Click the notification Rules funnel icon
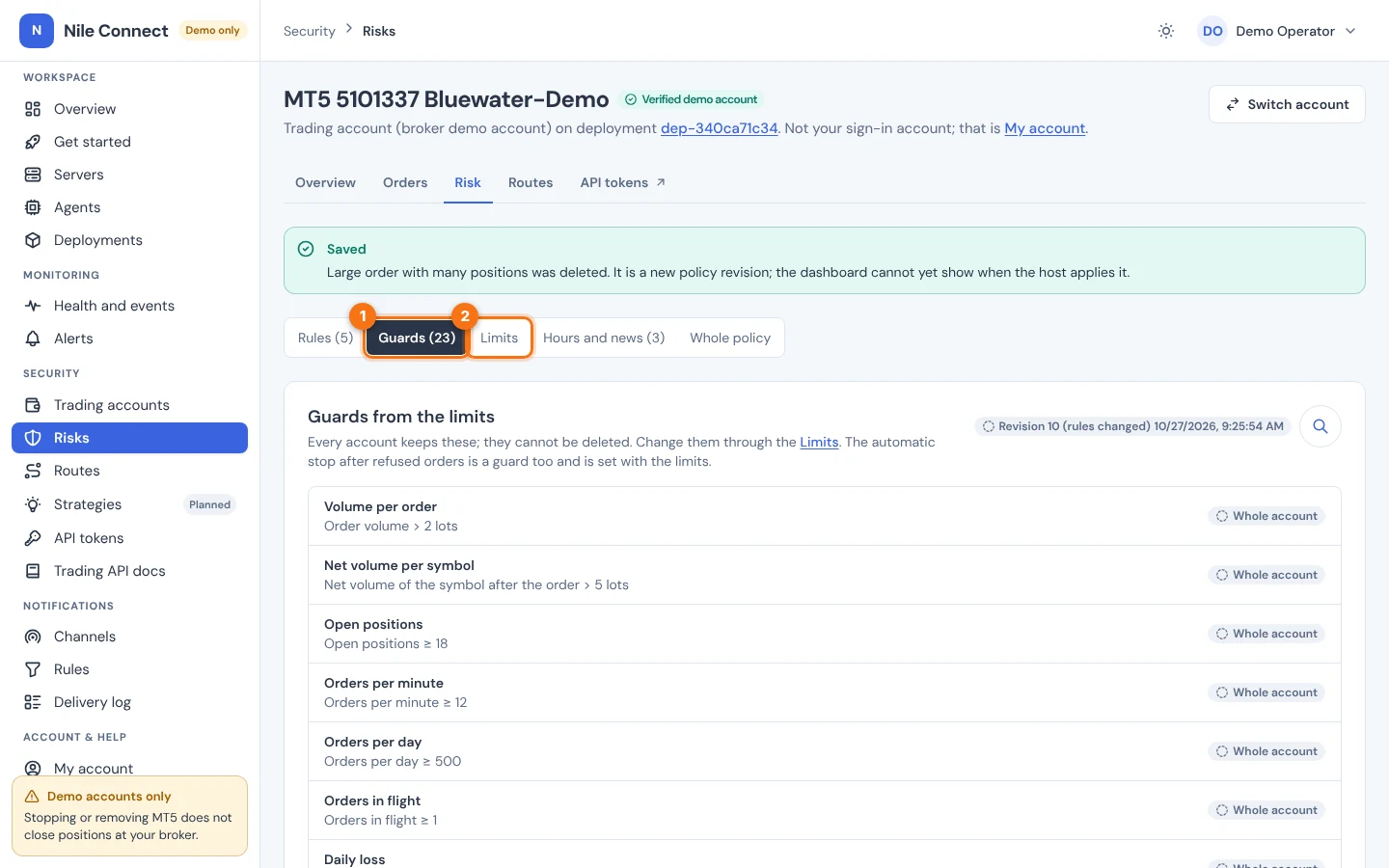The height and width of the screenshot is (868, 1389). tap(33, 669)
